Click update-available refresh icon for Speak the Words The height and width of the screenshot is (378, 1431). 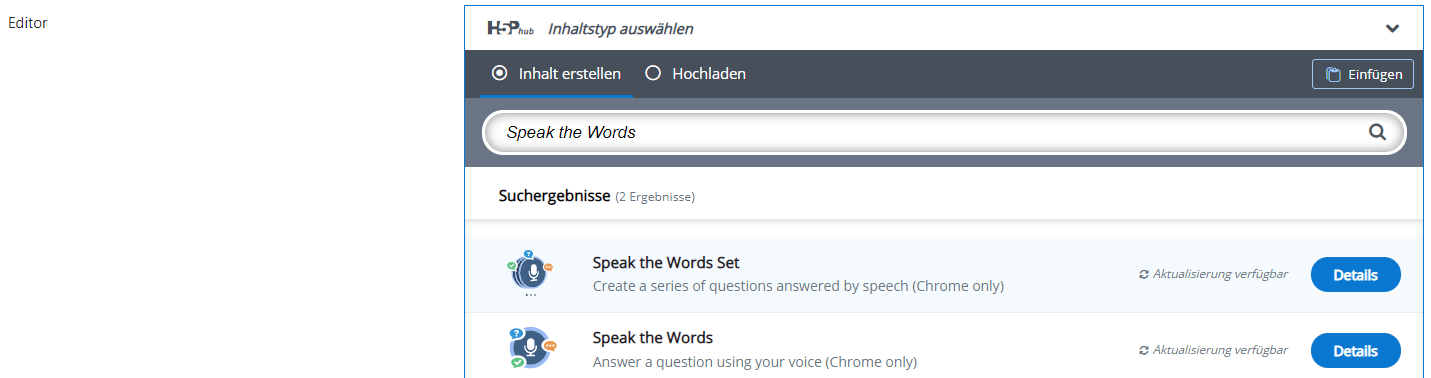[1144, 350]
